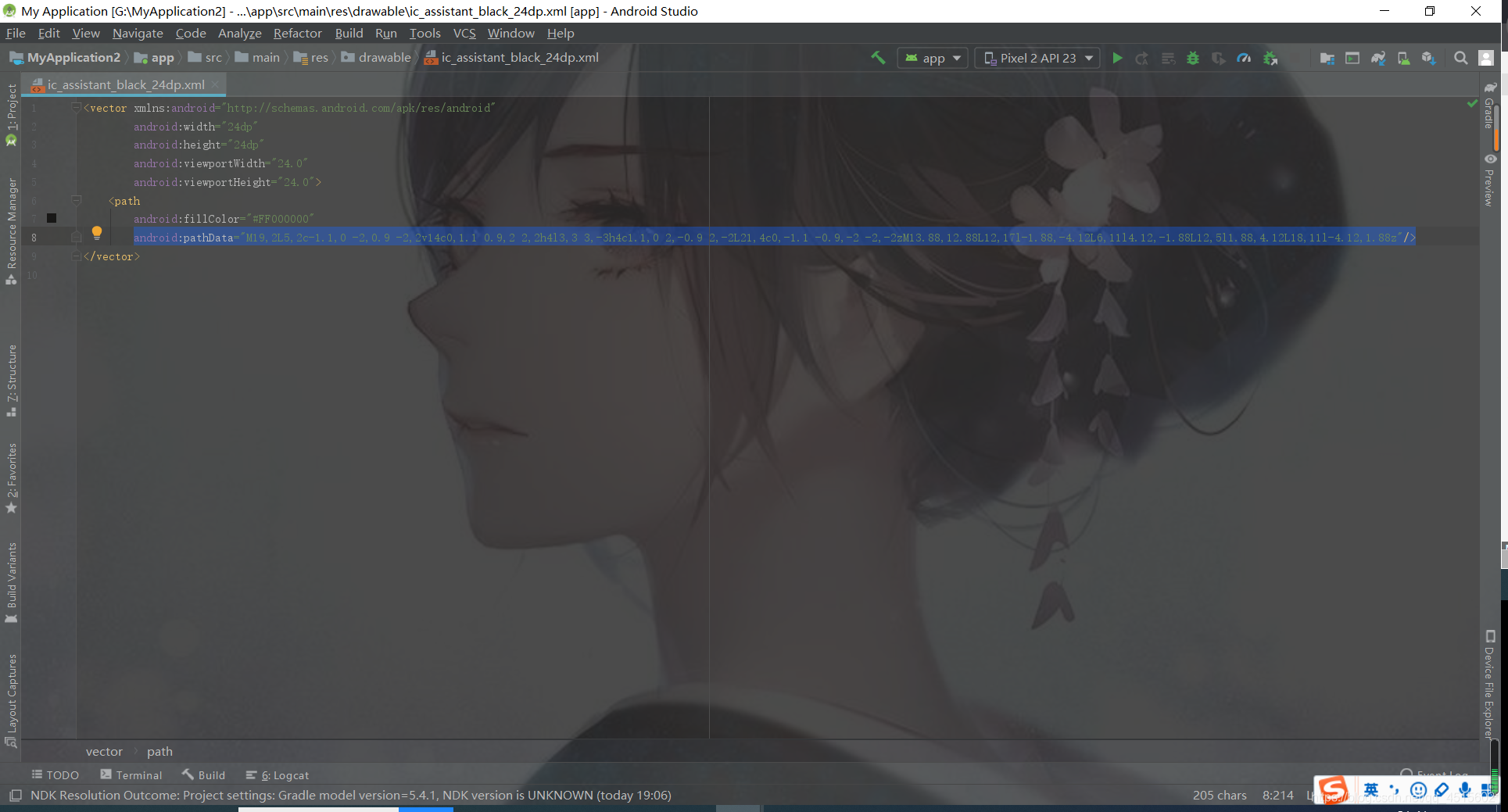The image size is (1508, 812).
Task: Click res folder in navigation bar
Action: (311, 58)
